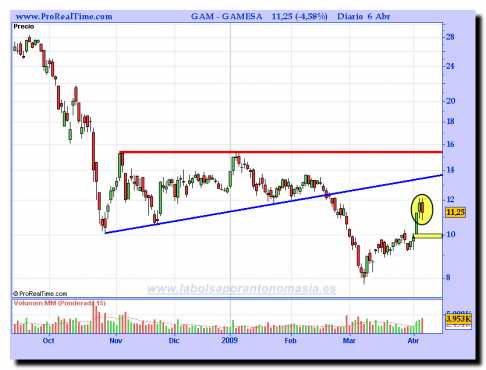Click the red horizontal resistance line
Viewport: 486px width, 370px height.
point(281,152)
